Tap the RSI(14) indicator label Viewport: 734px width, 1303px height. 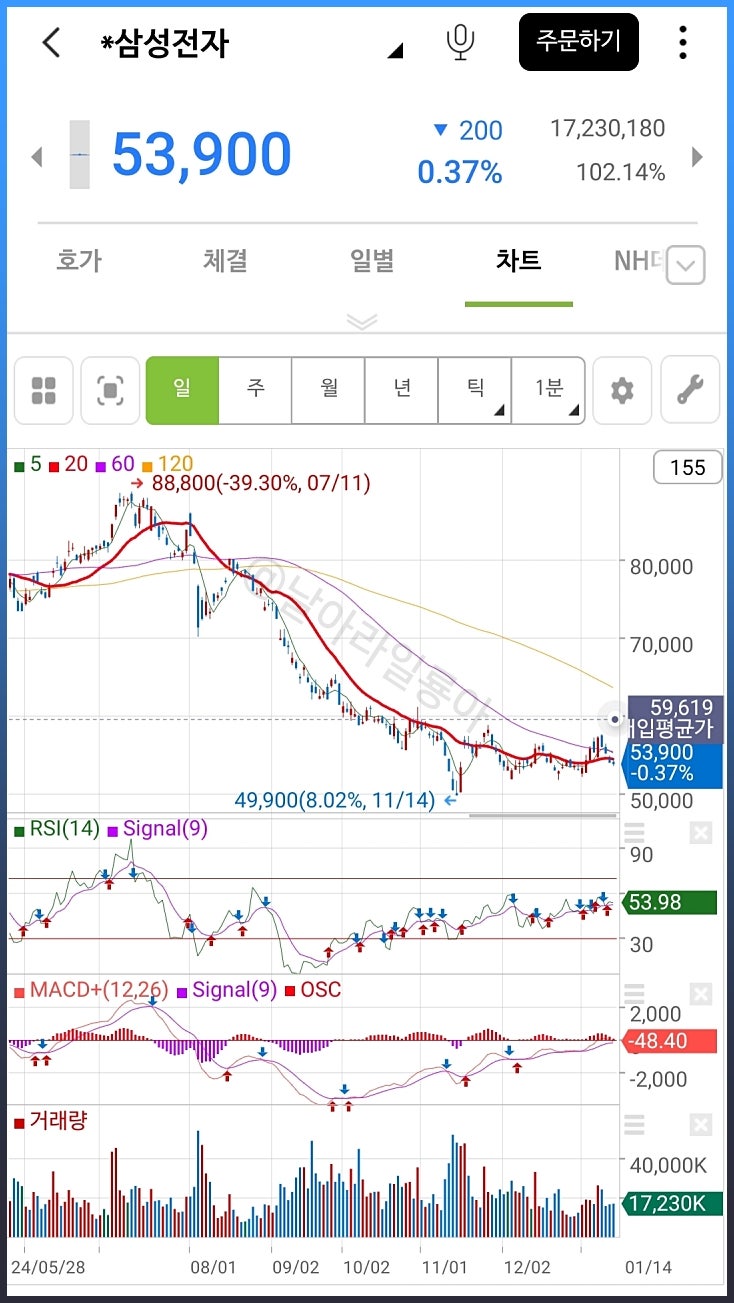(x=57, y=829)
